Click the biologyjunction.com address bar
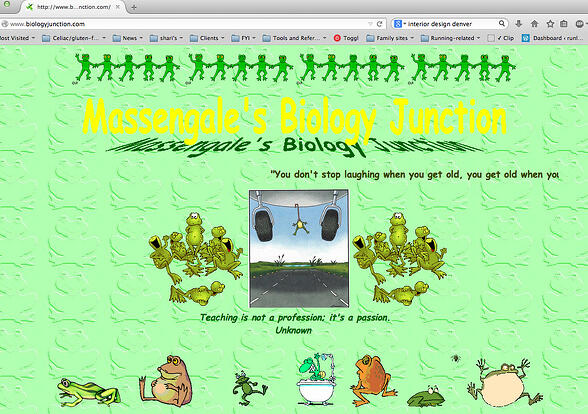 pyautogui.click(x=188, y=24)
